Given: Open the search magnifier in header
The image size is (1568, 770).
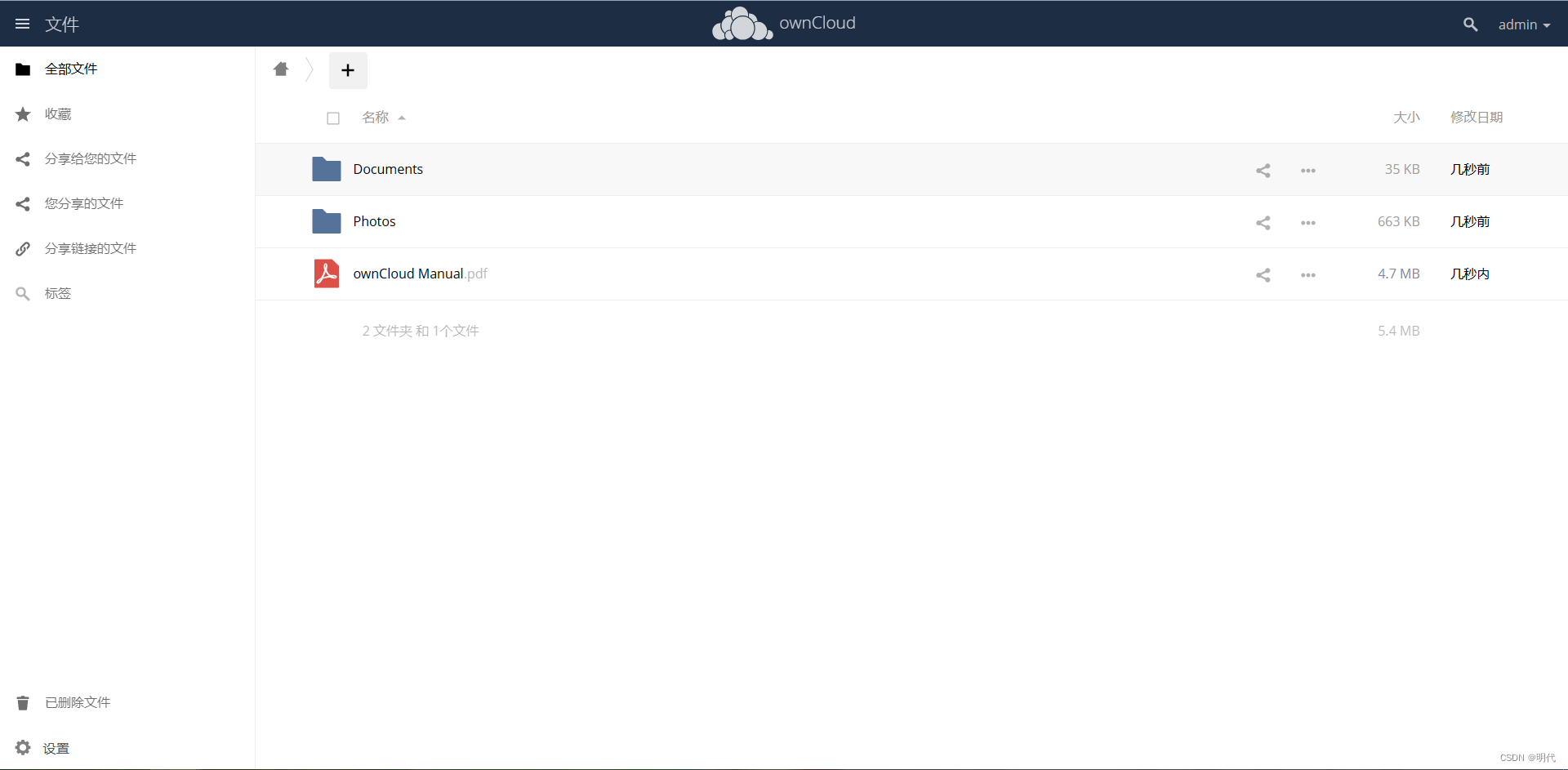Looking at the screenshot, I should pyautogui.click(x=1470, y=24).
